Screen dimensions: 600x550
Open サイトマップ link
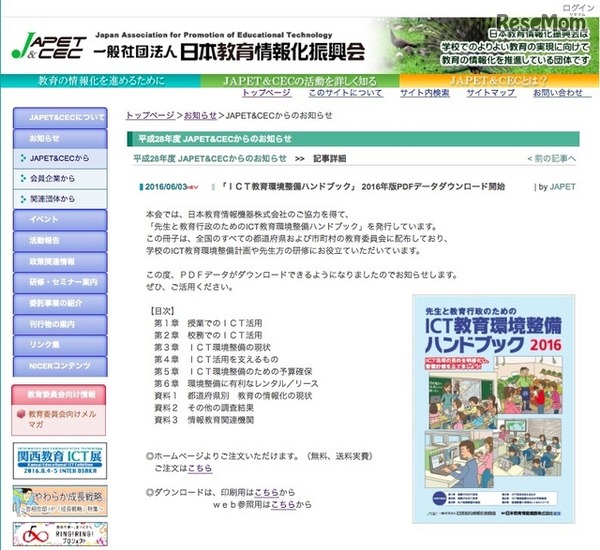(491, 93)
